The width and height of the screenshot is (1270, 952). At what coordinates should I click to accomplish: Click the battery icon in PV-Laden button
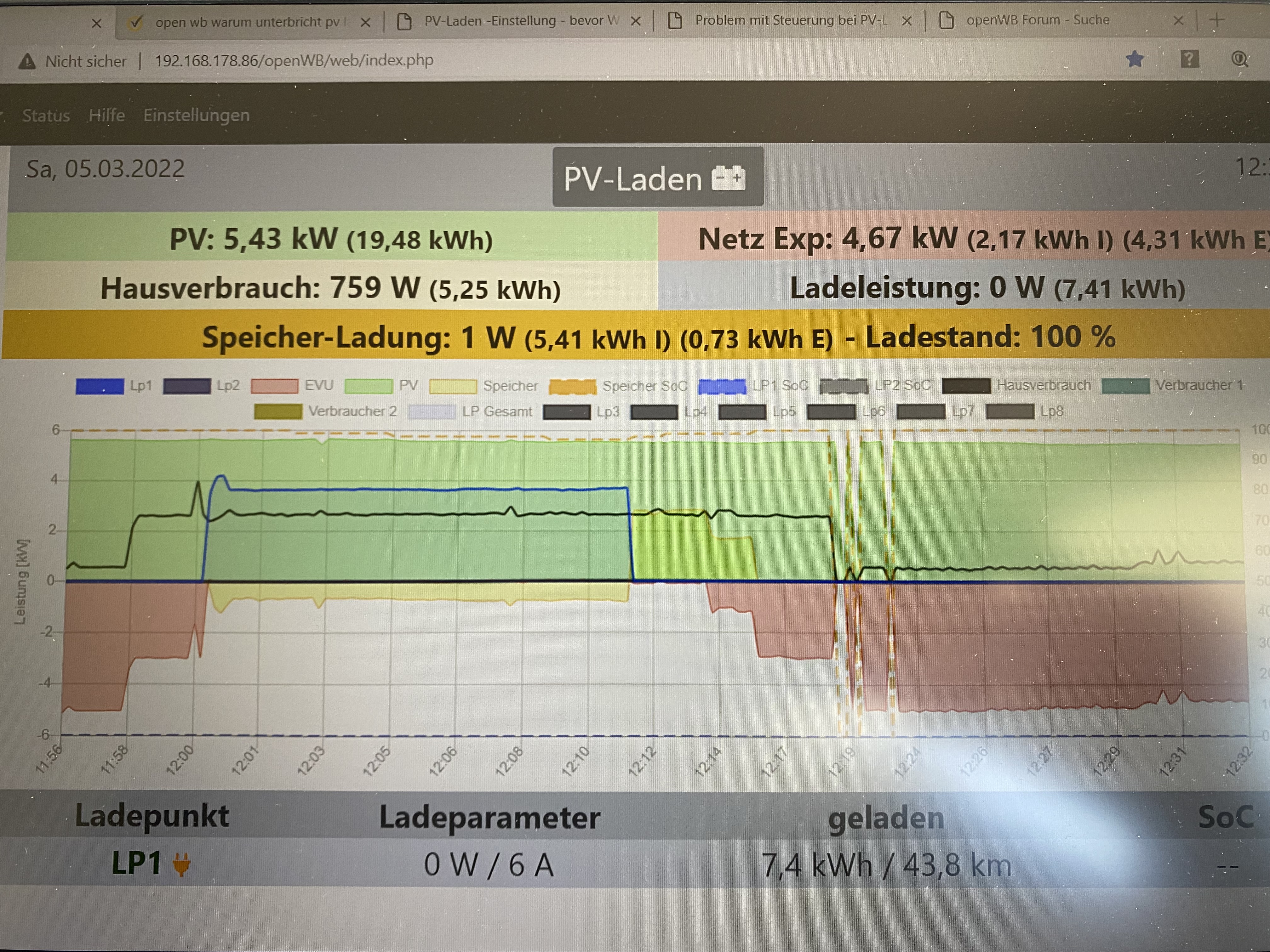point(728,178)
